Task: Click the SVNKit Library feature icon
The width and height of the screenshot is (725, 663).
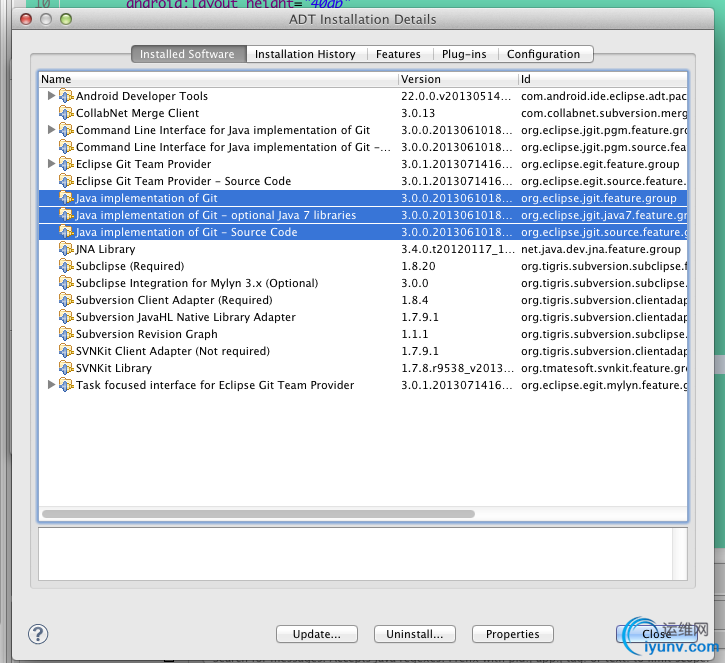Action: pos(66,368)
